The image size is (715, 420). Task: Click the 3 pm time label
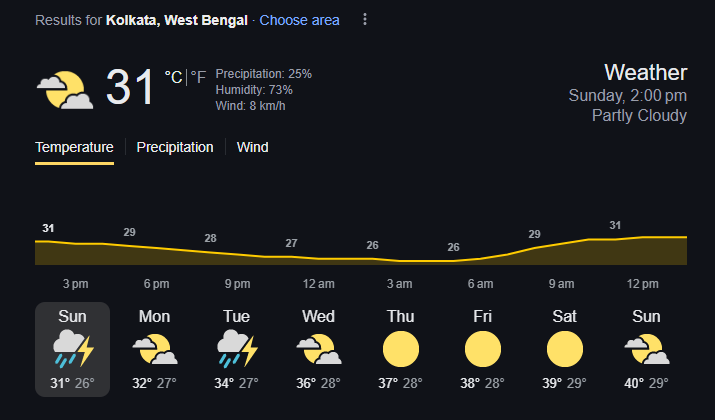(75, 283)
